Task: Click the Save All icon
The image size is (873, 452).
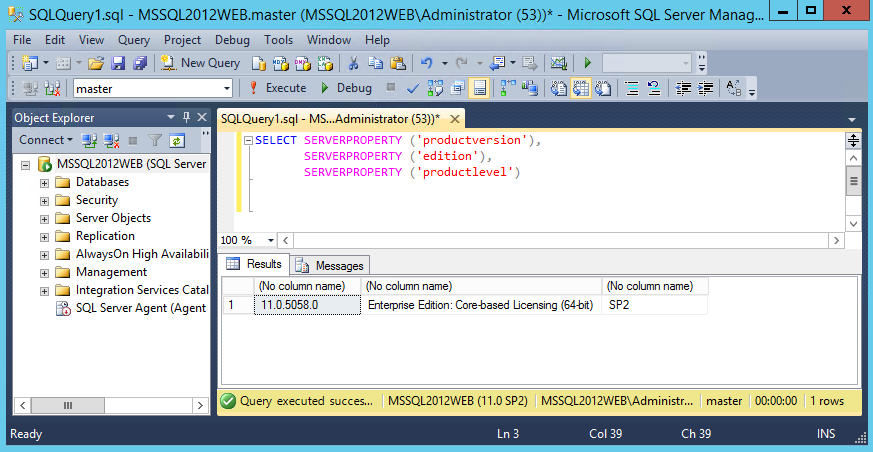Action: 140,63
